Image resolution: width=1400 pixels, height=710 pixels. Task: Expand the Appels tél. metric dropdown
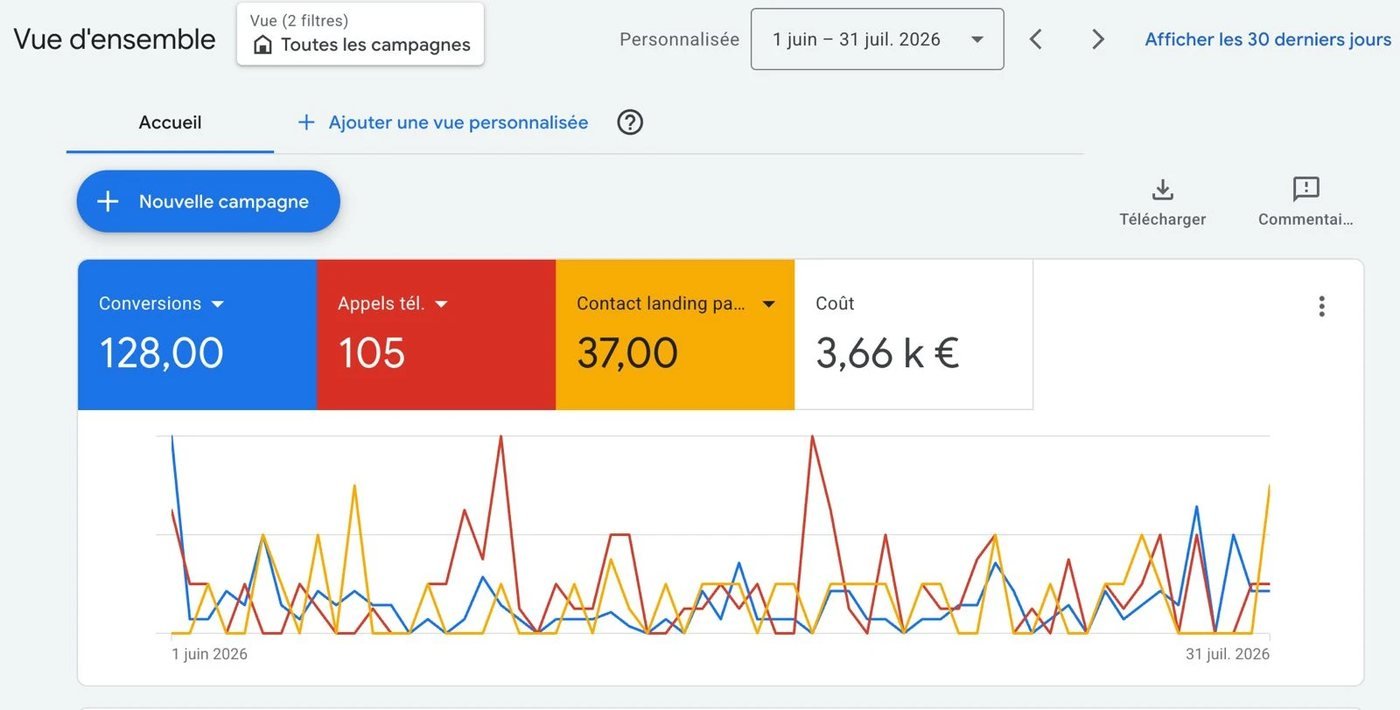pyautogui.click(x=441, y=304)
